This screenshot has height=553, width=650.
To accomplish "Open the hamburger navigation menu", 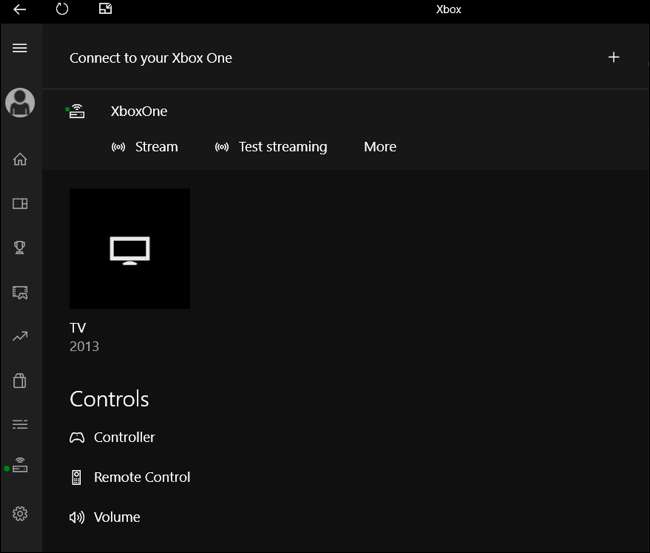I will click(x=20, y=48).
